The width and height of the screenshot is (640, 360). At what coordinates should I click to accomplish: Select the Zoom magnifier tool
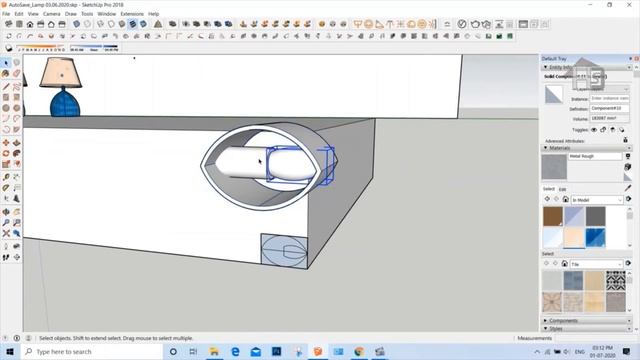coord(6,222)
